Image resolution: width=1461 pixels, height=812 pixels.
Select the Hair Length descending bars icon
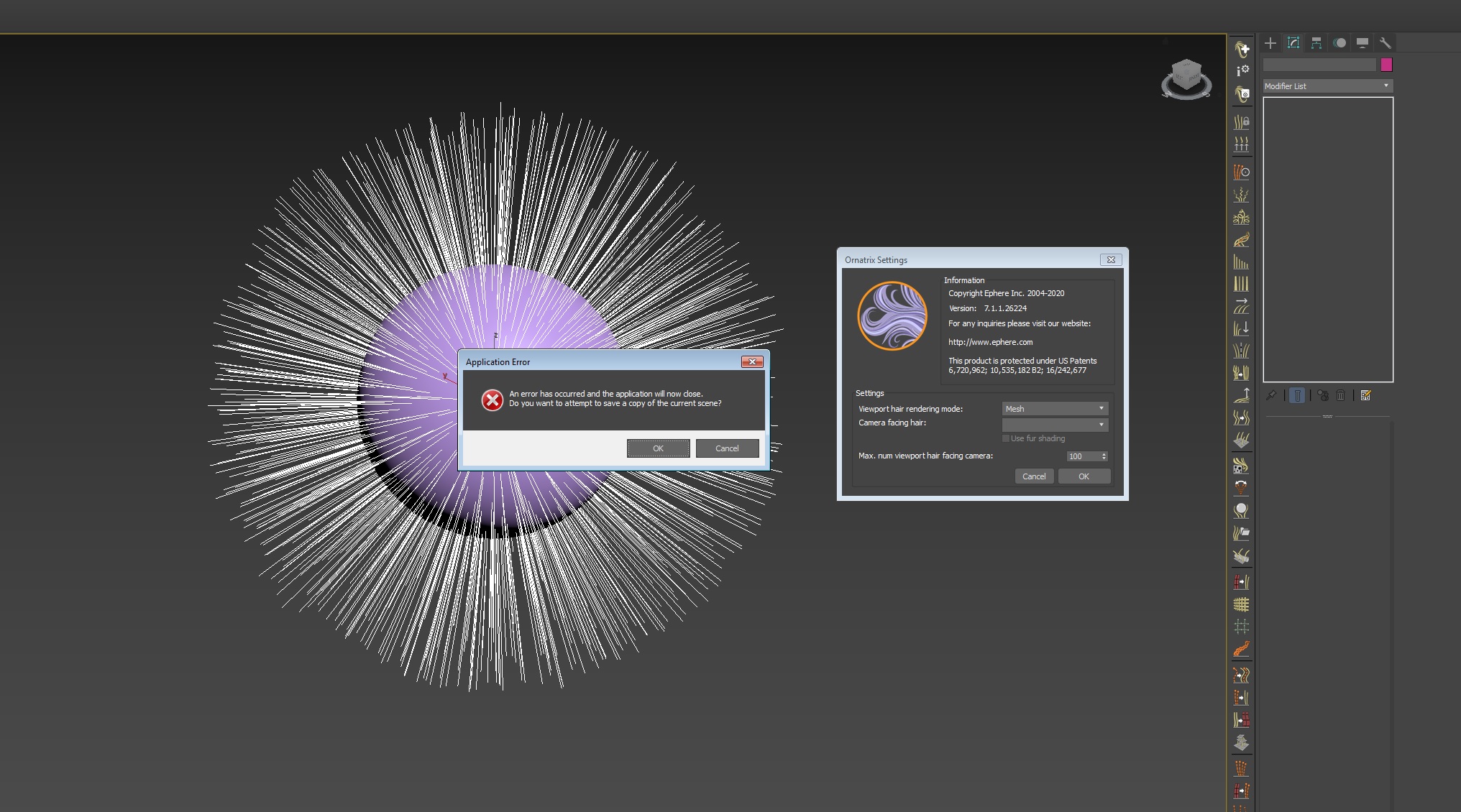[x=1241, y=262]
